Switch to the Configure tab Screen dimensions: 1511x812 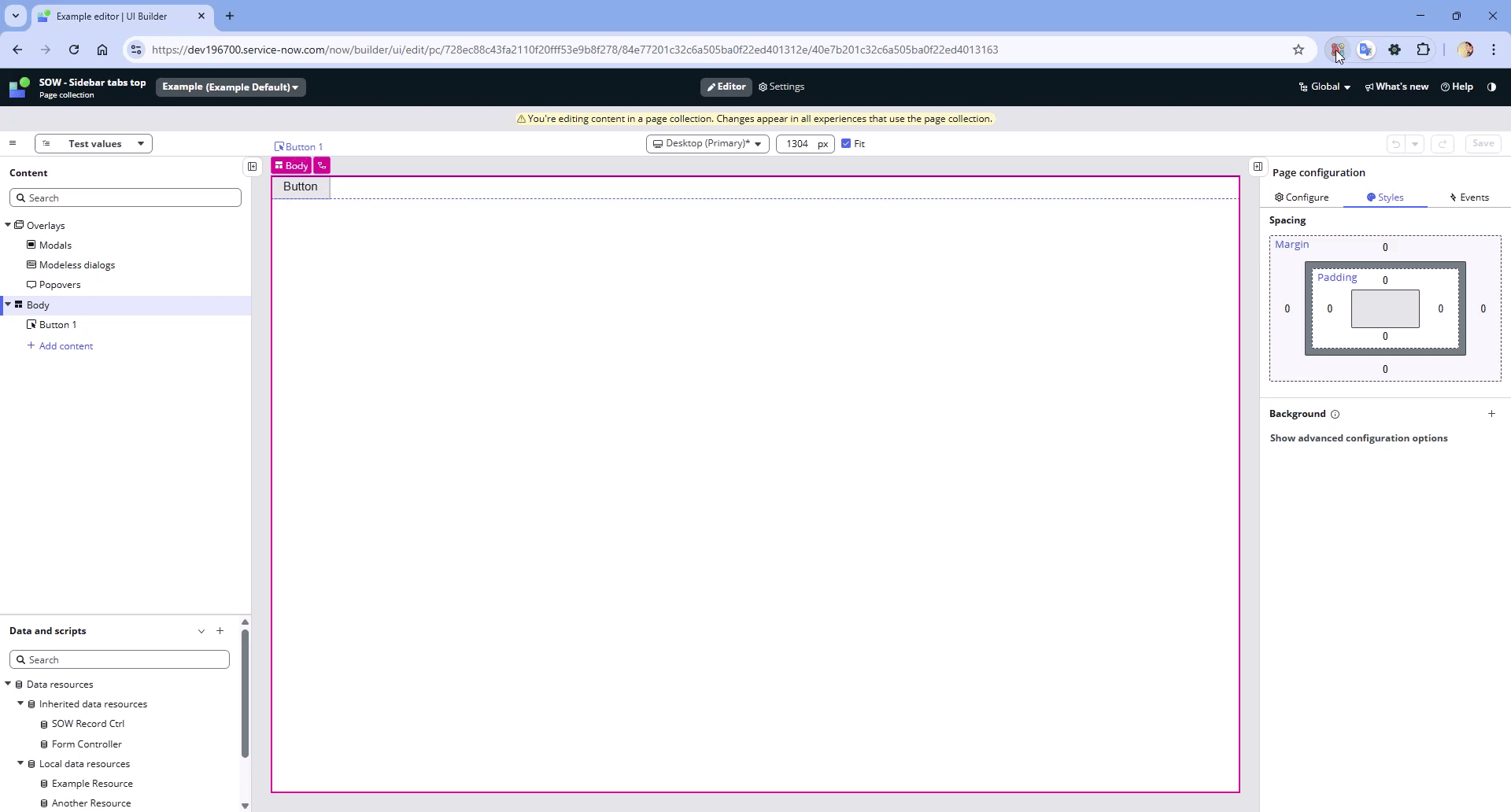pyautogui.click(x=1302, y=197)
